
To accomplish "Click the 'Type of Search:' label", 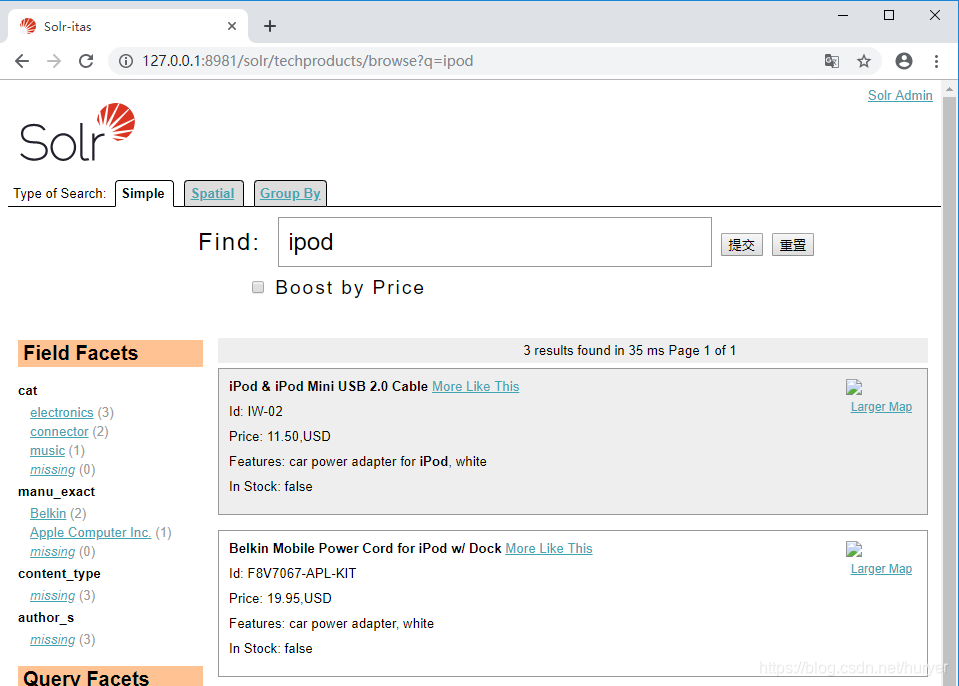I will [59, 194].
